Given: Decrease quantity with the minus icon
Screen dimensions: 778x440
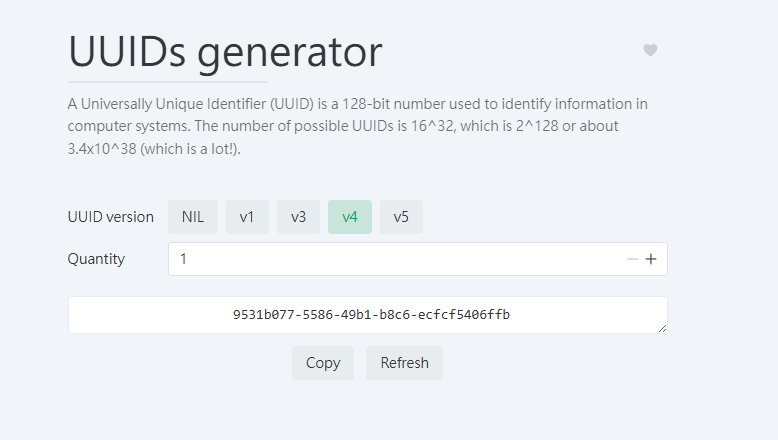Looking at the screenshot, I should [632, 259].
